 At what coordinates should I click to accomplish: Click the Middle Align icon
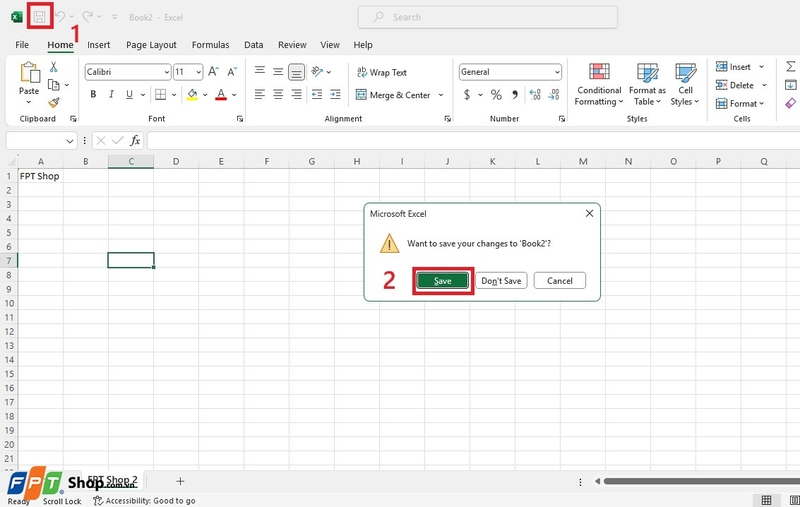tap(278, 71)
